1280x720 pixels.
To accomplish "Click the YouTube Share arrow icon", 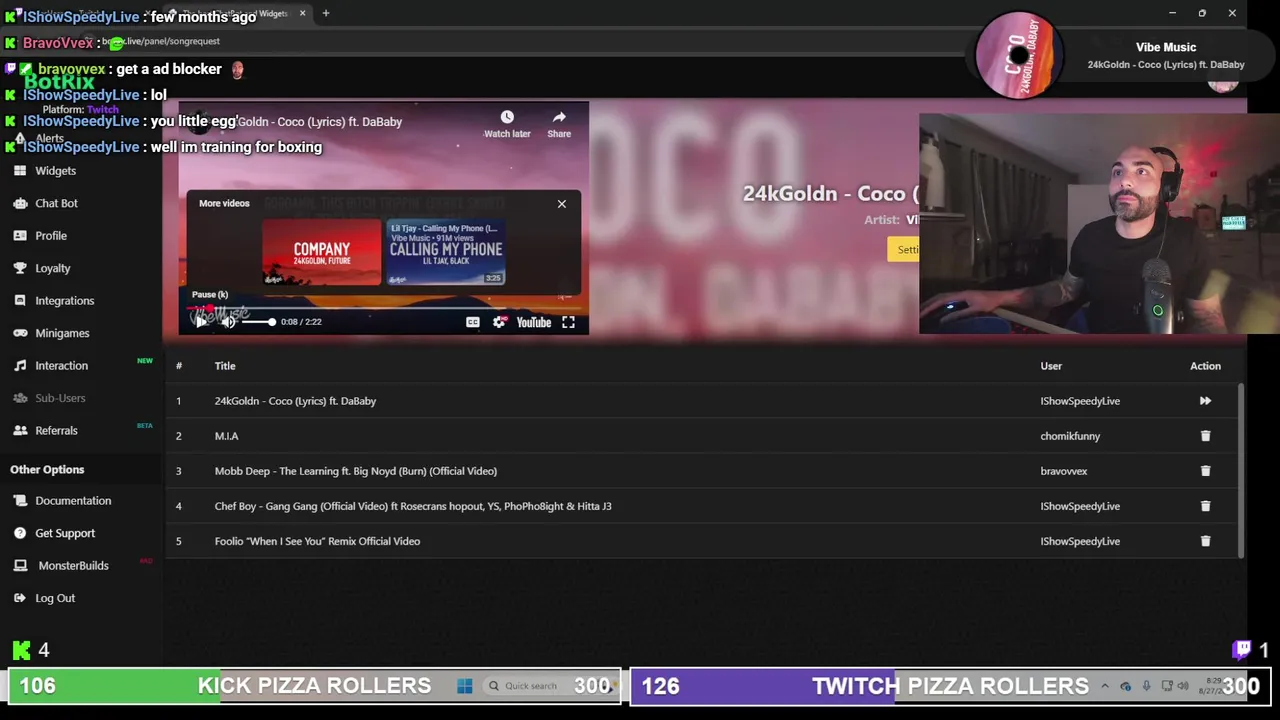I will tap(559, 118).
